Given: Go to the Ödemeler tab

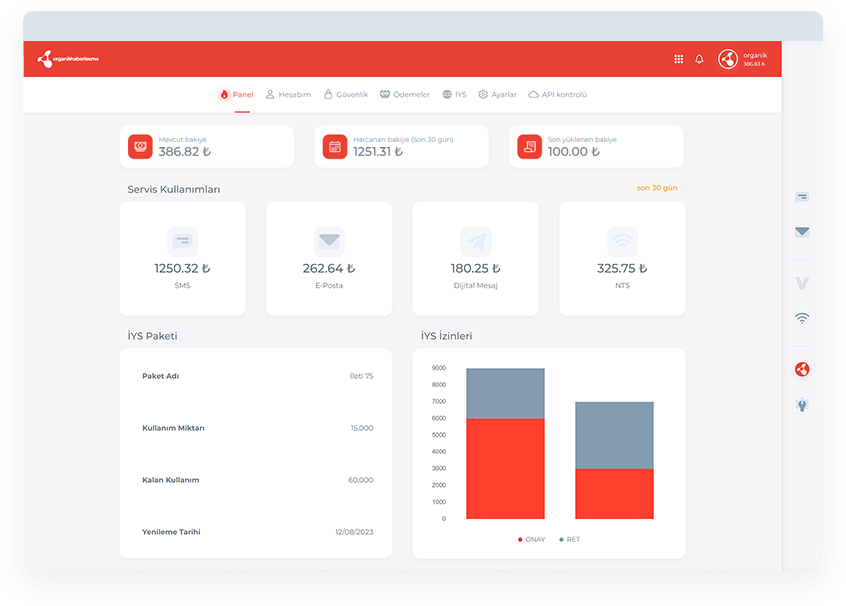Looking at the screenshot, I should coord(405,94).
